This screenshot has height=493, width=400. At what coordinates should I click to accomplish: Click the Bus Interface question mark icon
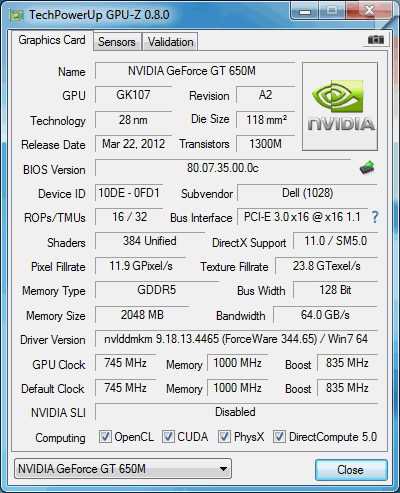pos(375,217)
